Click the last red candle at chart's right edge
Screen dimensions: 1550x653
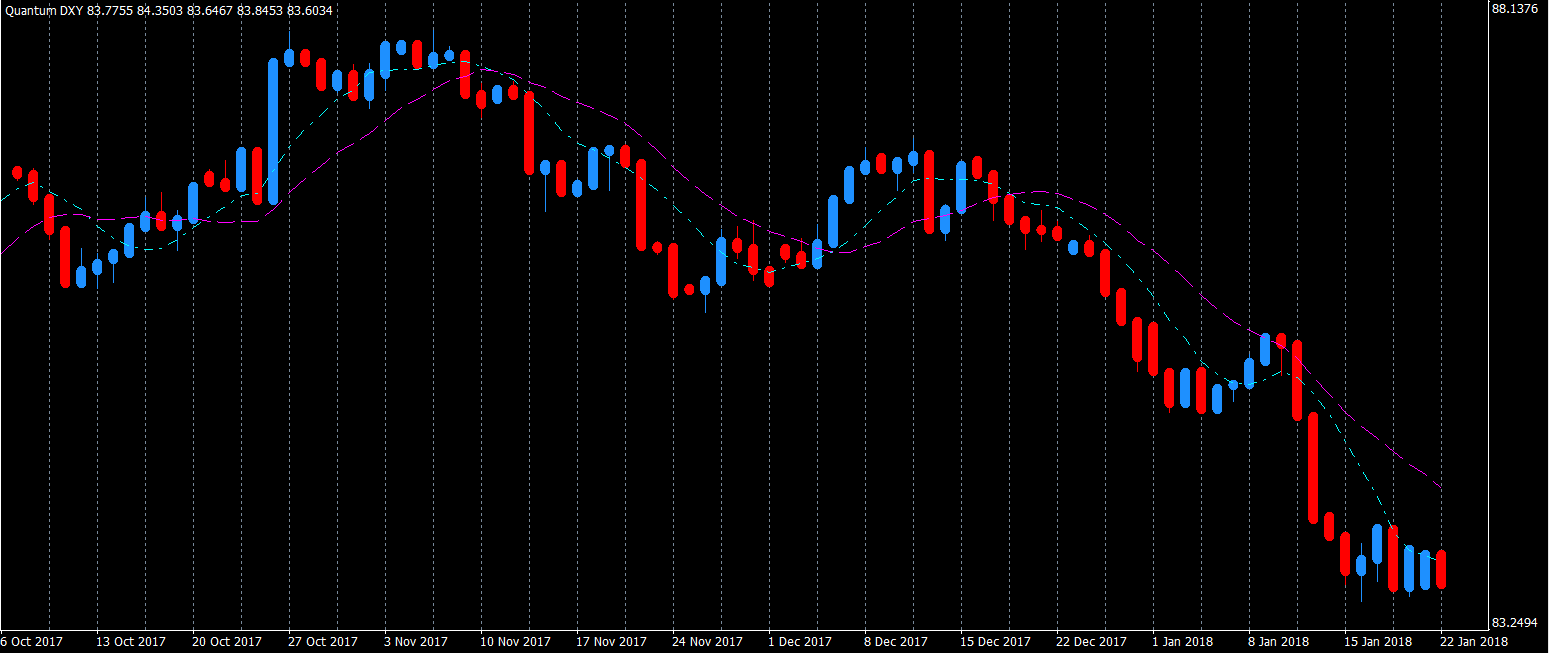pos(1441,569)
